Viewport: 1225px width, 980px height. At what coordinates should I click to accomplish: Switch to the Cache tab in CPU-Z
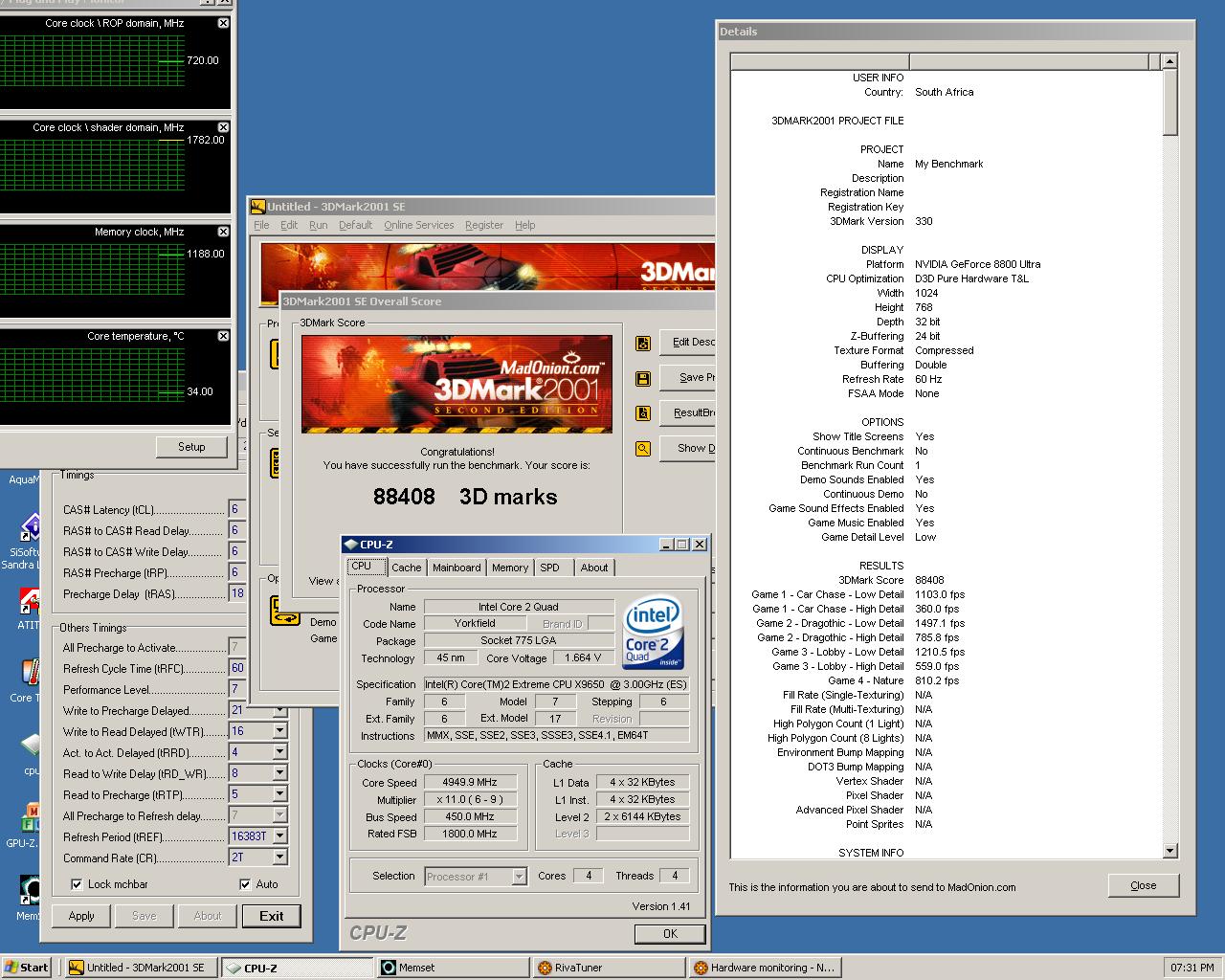pyautogui.click(x=406, y=568)
